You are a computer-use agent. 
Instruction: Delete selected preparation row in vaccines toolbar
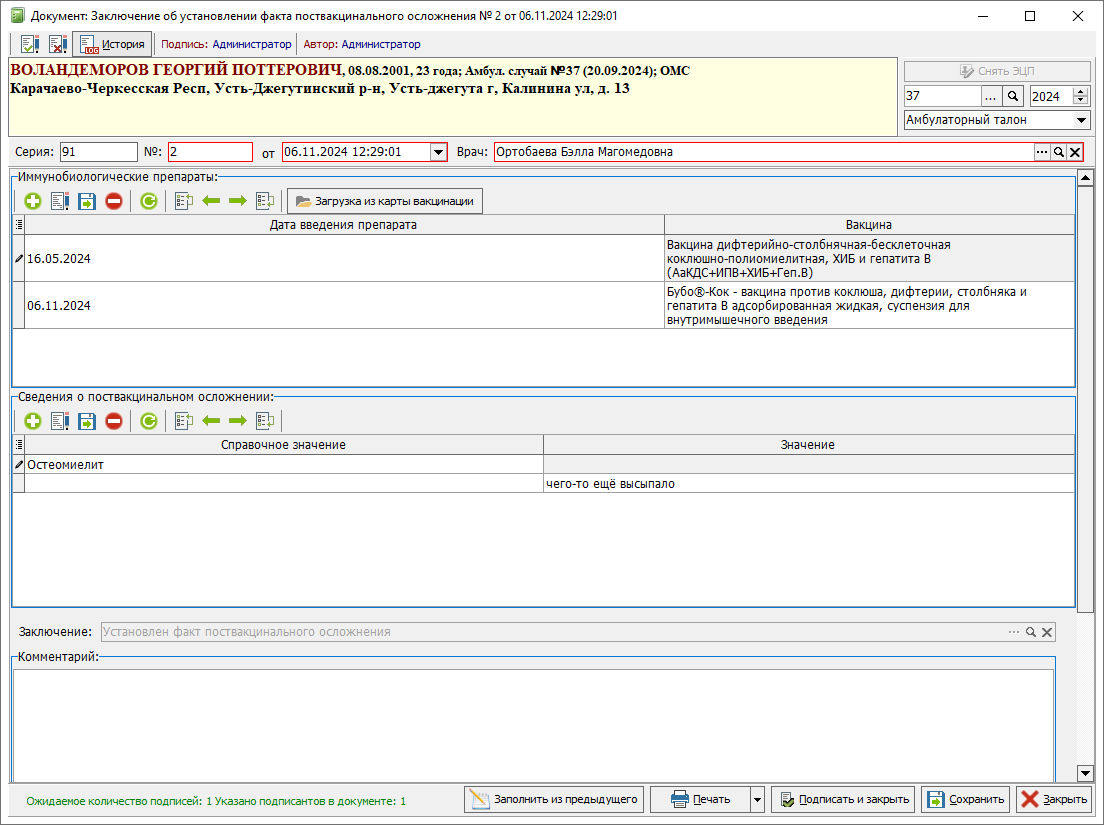click(x=113, y=201)
